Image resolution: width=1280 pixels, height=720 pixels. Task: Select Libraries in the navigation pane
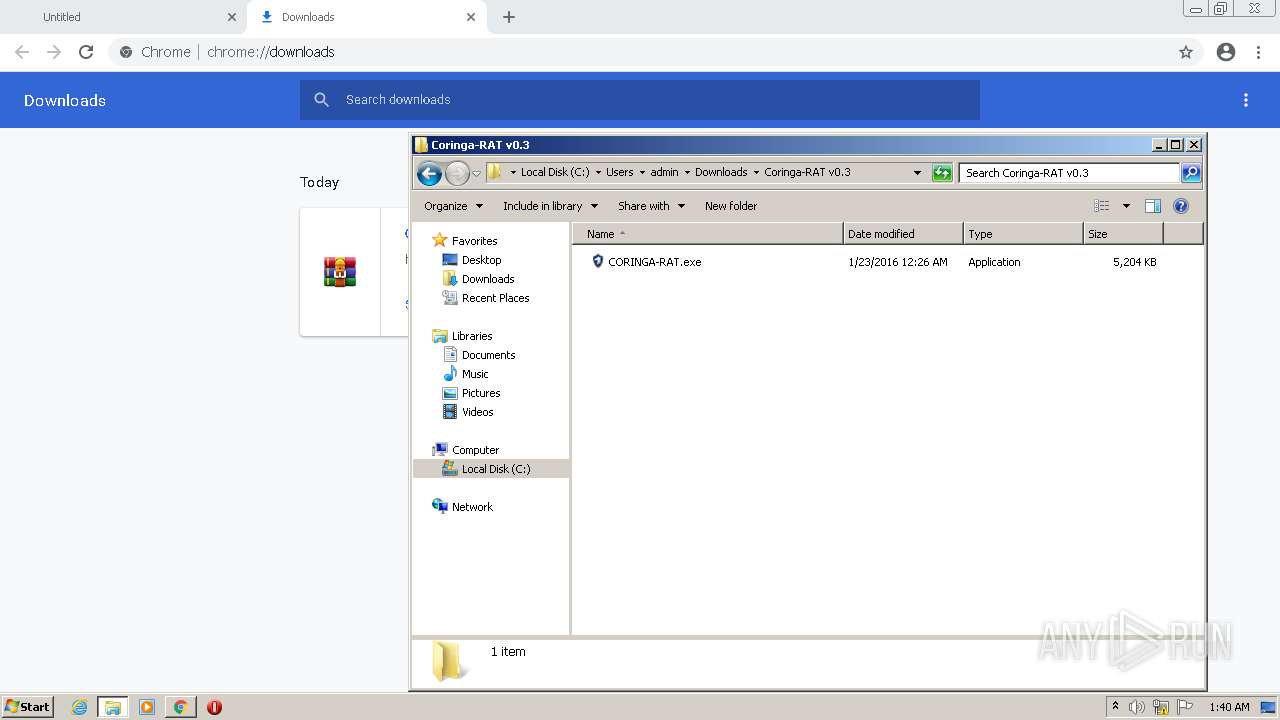[x=472, y=336]
